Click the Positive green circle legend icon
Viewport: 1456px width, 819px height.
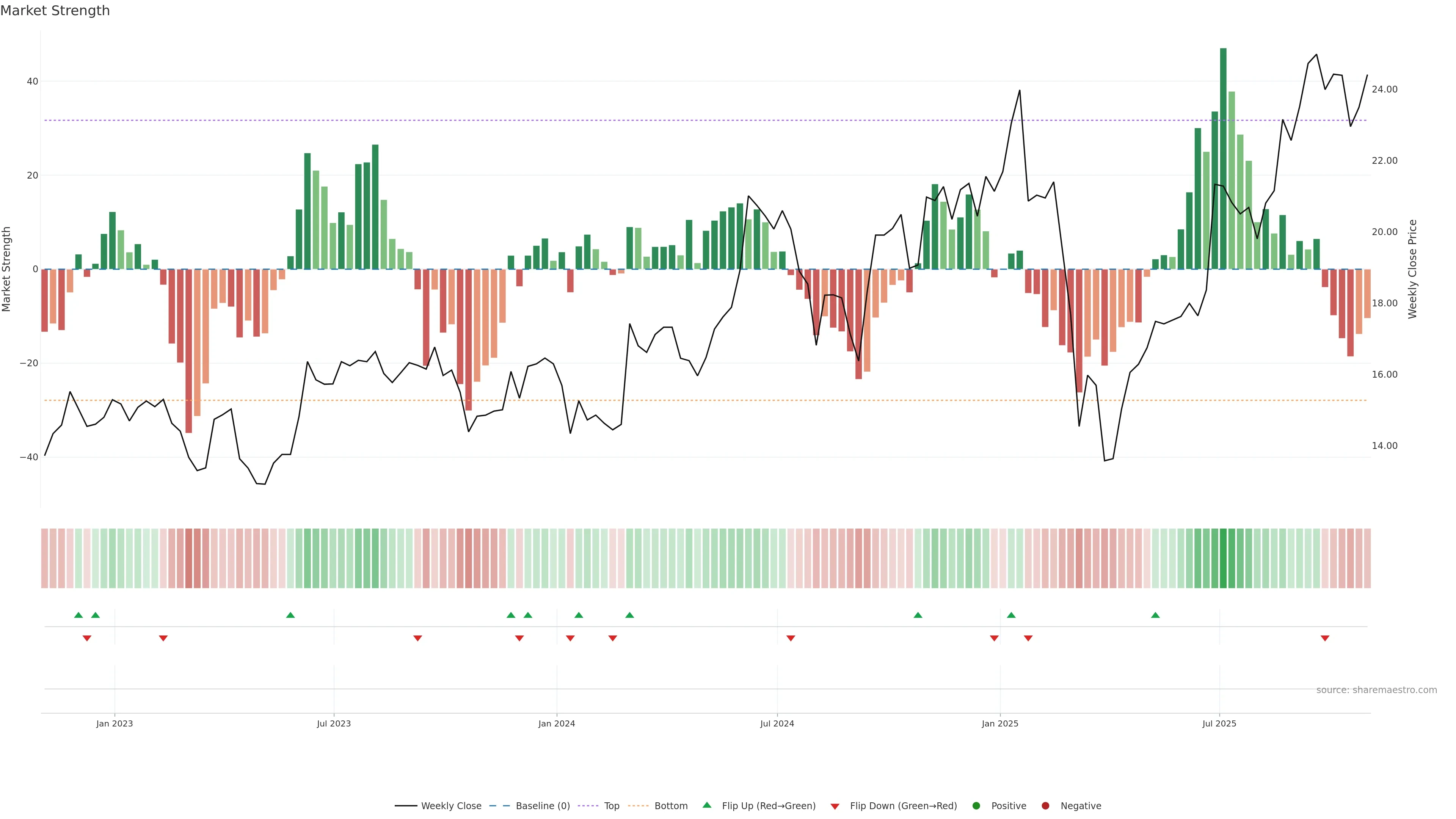coord(976,806)
